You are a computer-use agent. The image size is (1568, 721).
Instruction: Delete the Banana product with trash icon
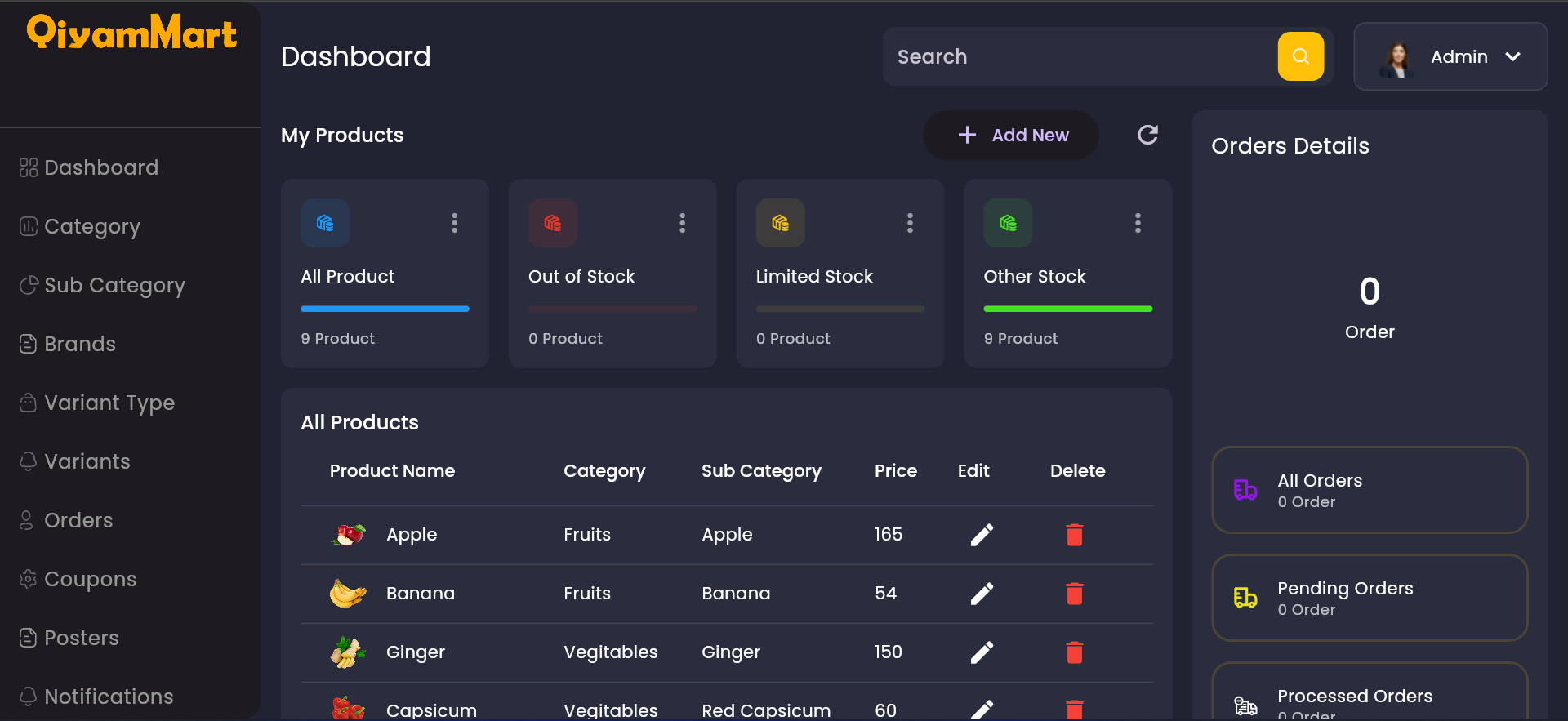coord(1075,594)
